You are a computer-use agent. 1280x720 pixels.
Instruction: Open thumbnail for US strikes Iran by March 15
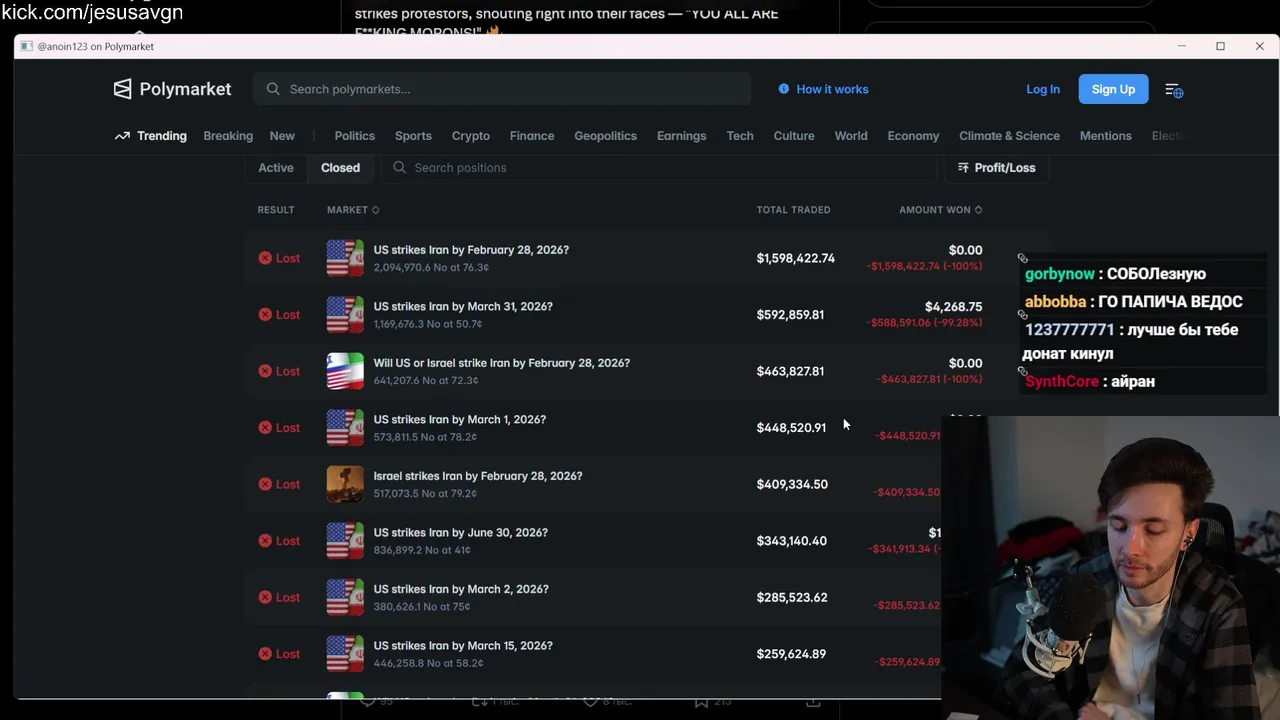point(345,654)
